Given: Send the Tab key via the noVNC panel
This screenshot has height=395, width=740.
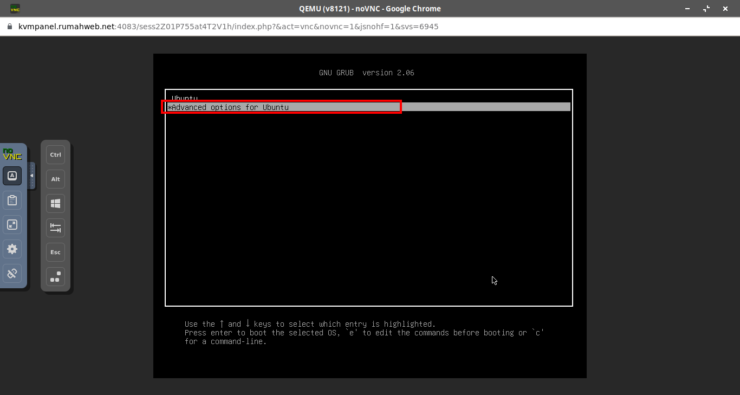Looking at the screenshot, I should coord(55,228).
